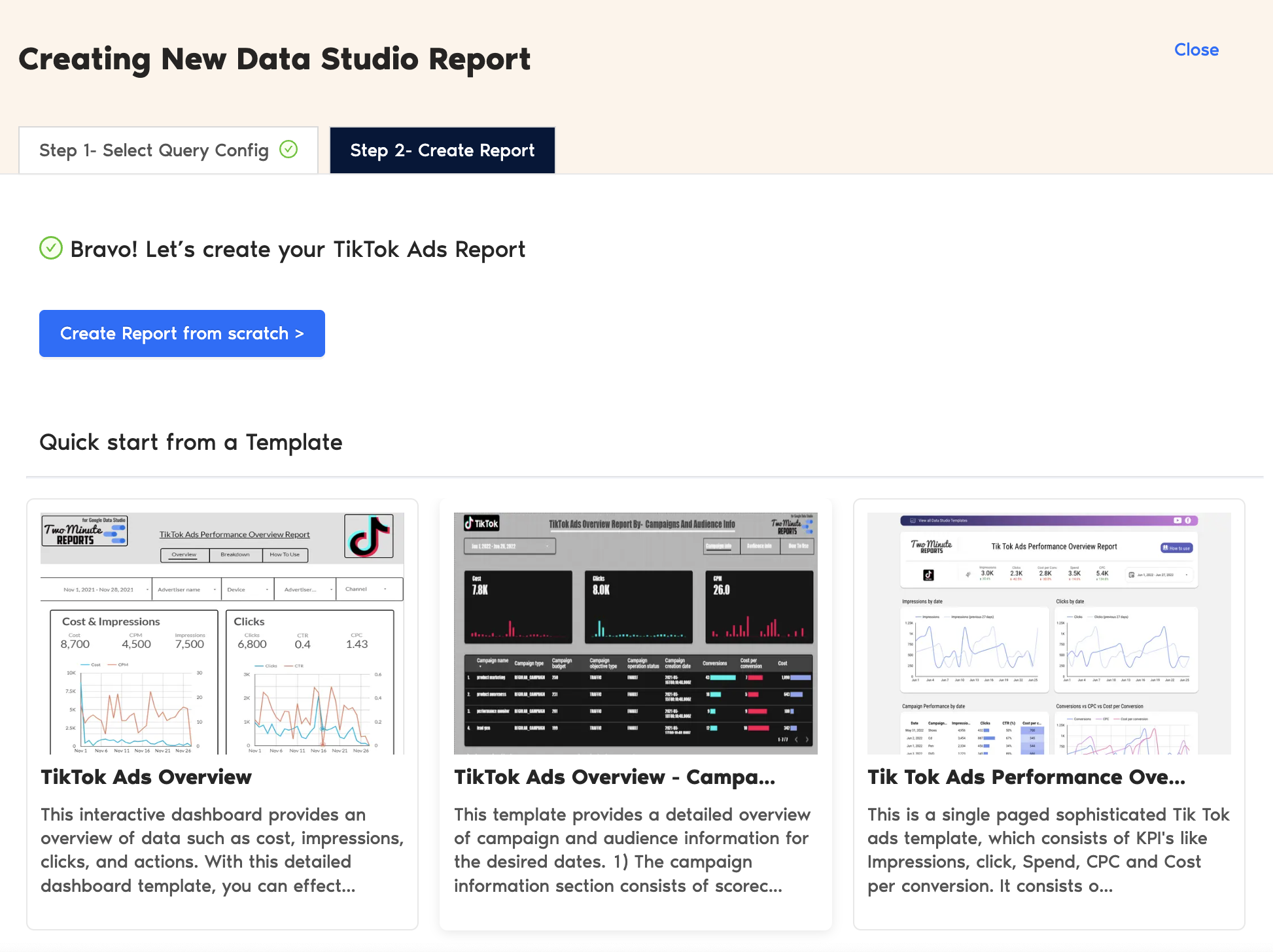Click description starting "This template provides a detailed"

click(633, 850)
